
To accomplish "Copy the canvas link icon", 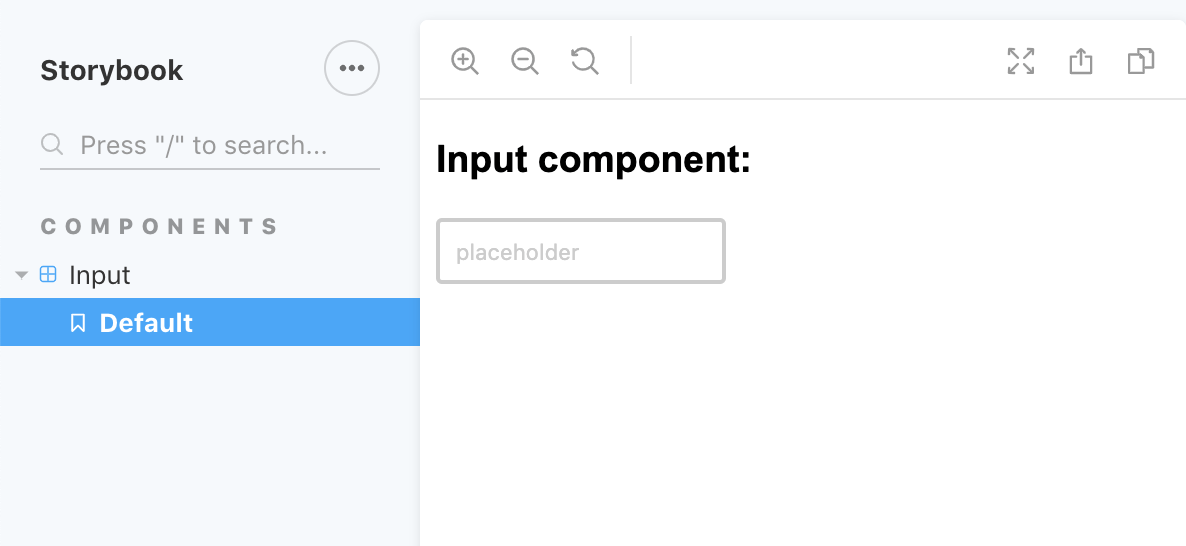I will coord(1141,60).
